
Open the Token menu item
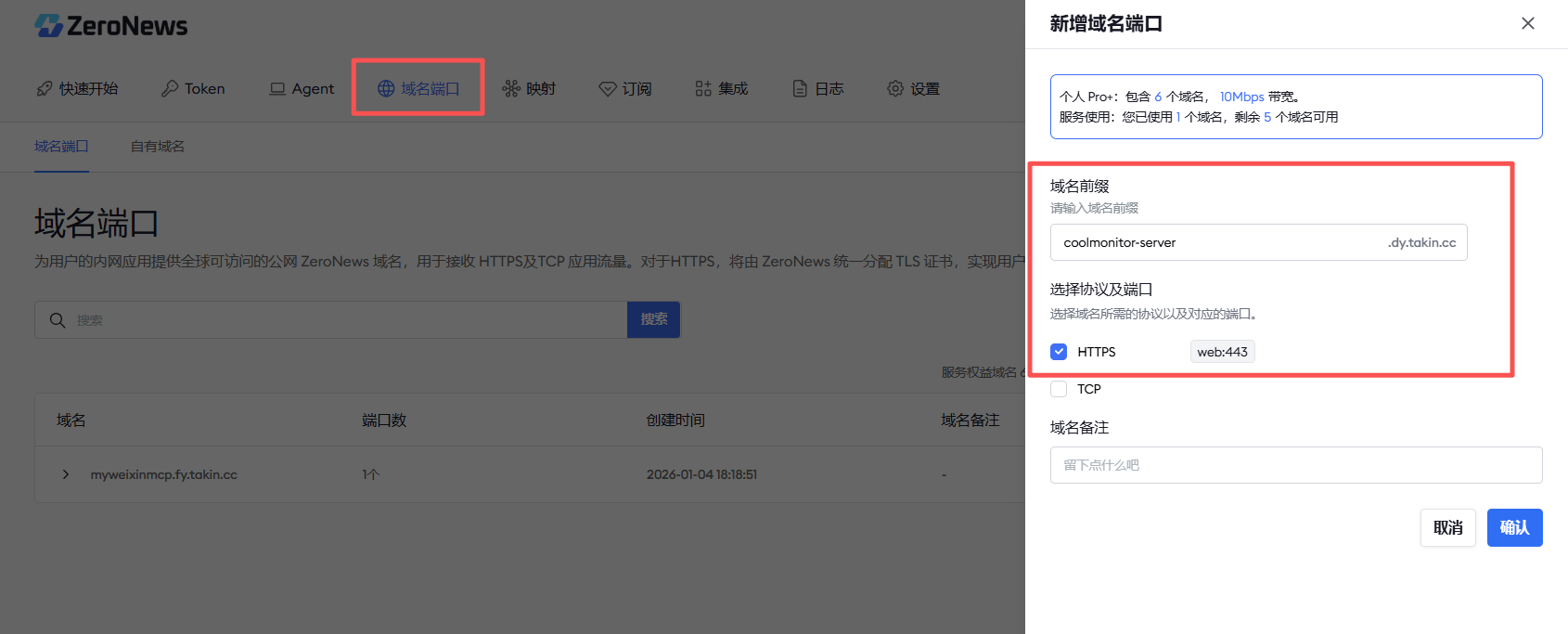pyautogui.click(x=193, y=89)
